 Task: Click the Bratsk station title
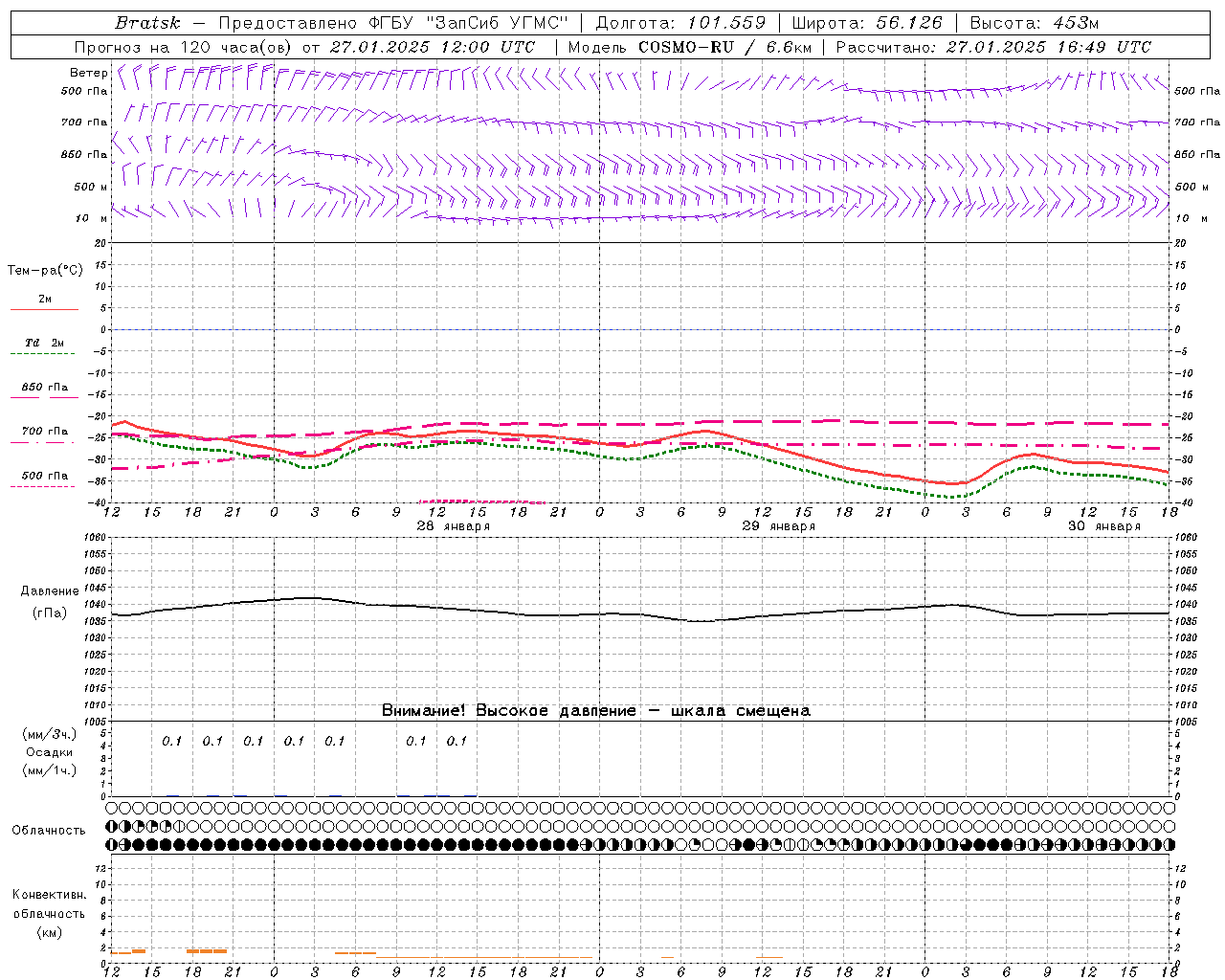point(147,23)
